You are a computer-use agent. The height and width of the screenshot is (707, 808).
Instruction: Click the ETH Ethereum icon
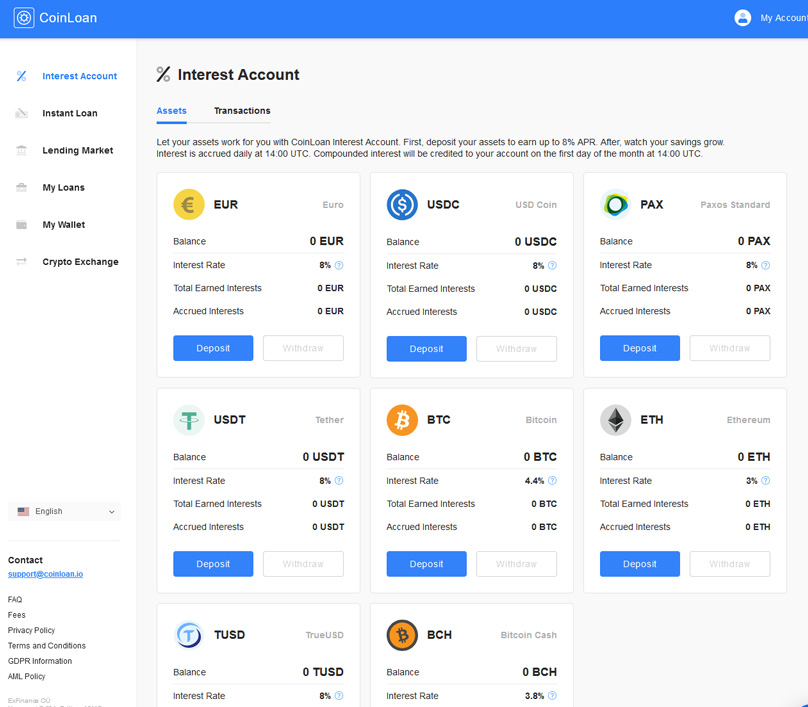pyautogui.click(x=615, y=420)
